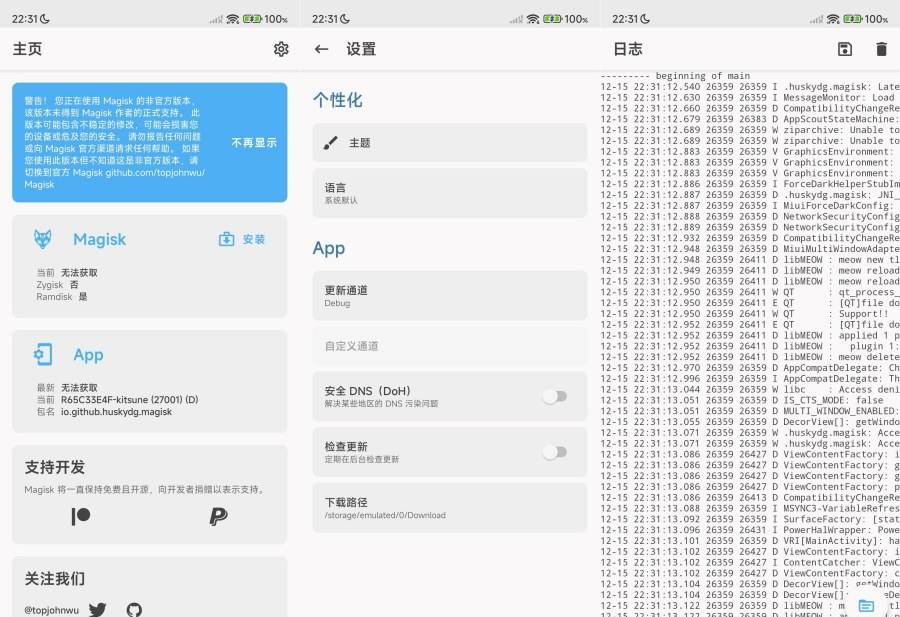Choose the 更新通道 update channel

pos(449,295)
